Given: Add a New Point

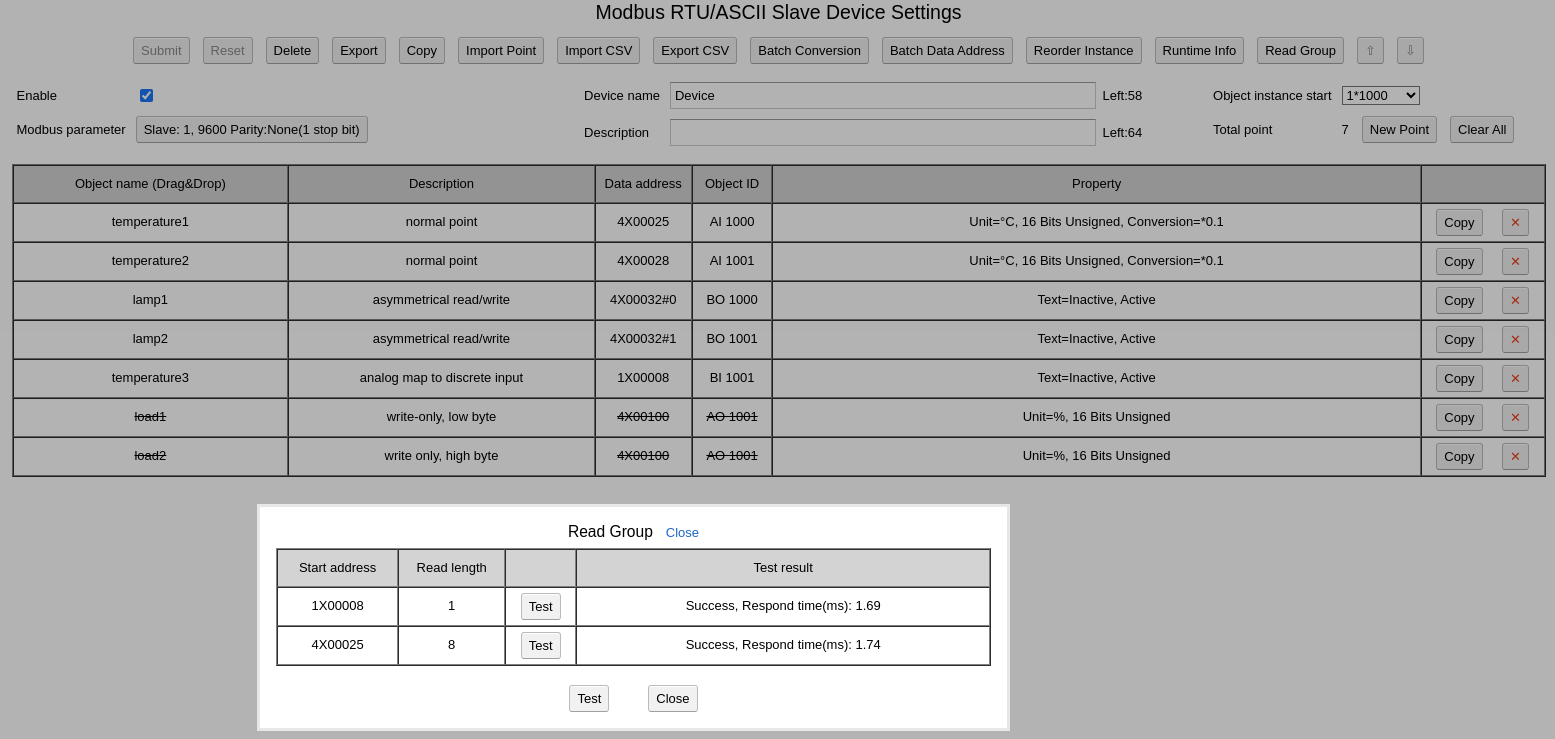Looking at the screenshot, I should click(x=1399, y=129).
